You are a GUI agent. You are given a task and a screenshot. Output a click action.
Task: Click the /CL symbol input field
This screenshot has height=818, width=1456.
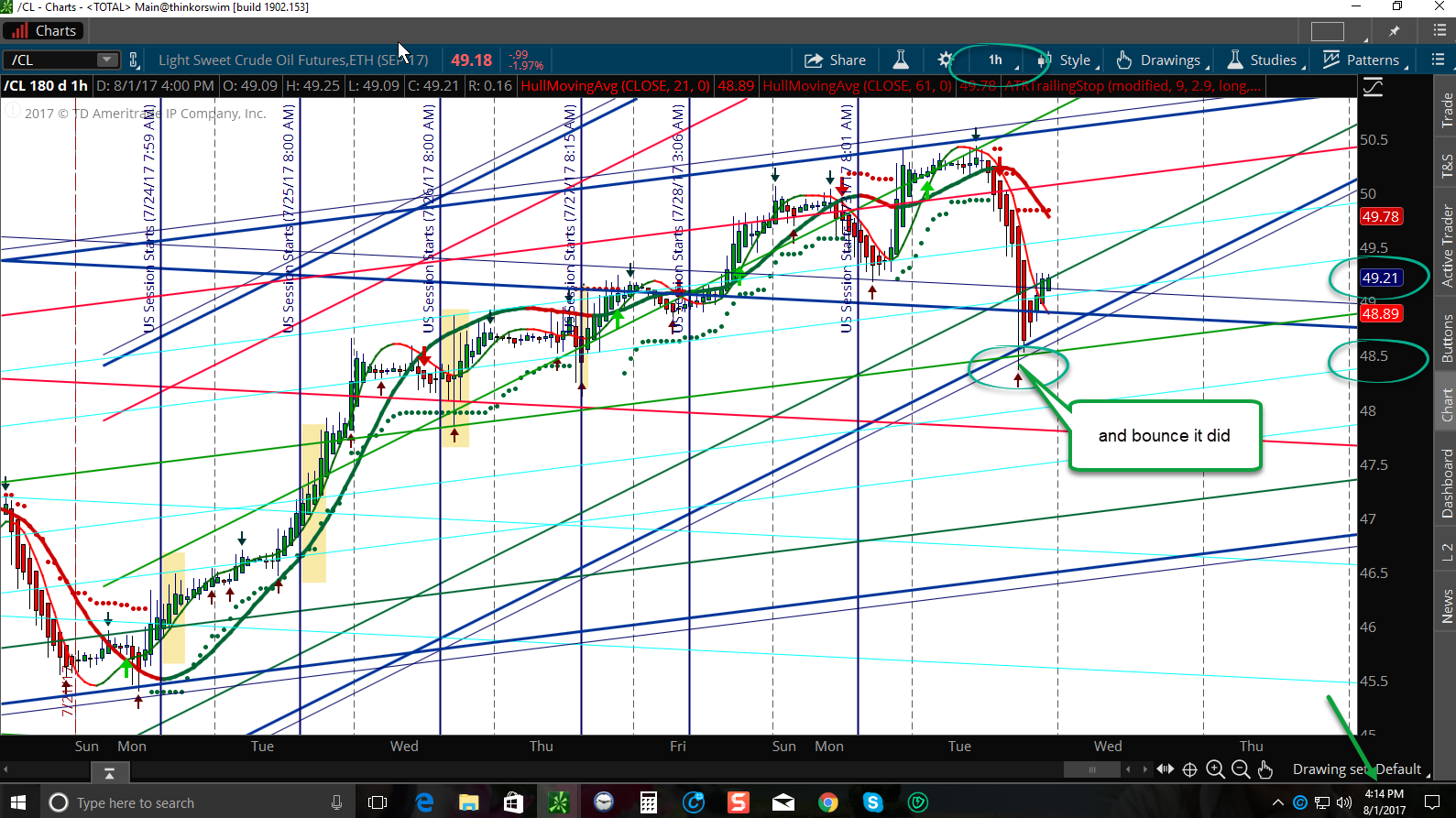(x=49, y=60)
